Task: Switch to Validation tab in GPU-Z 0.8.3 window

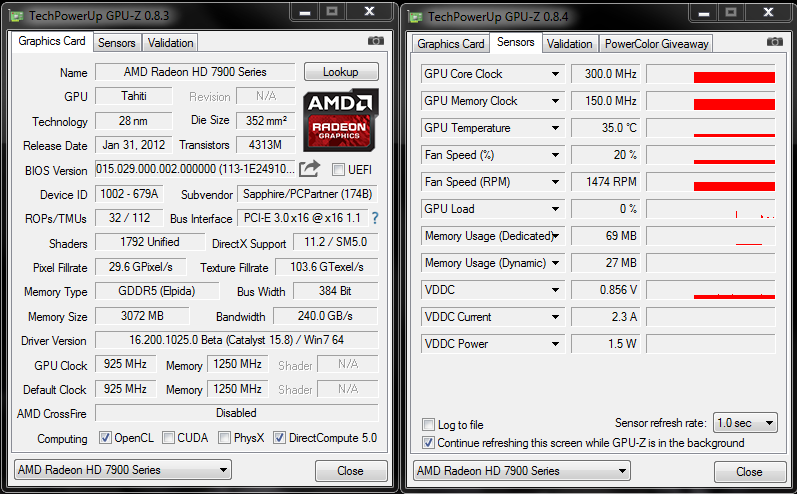Action: (x=170, y=43)
